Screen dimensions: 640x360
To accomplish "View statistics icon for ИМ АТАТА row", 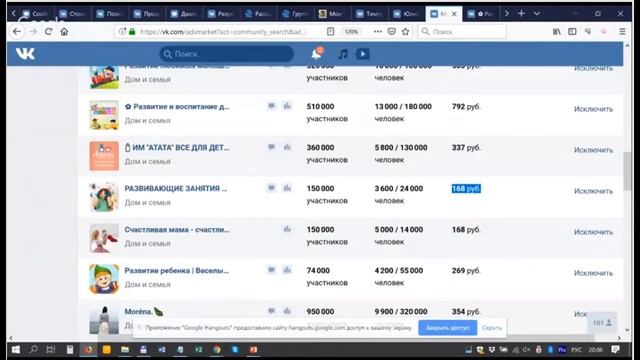I will coord(287,147).
